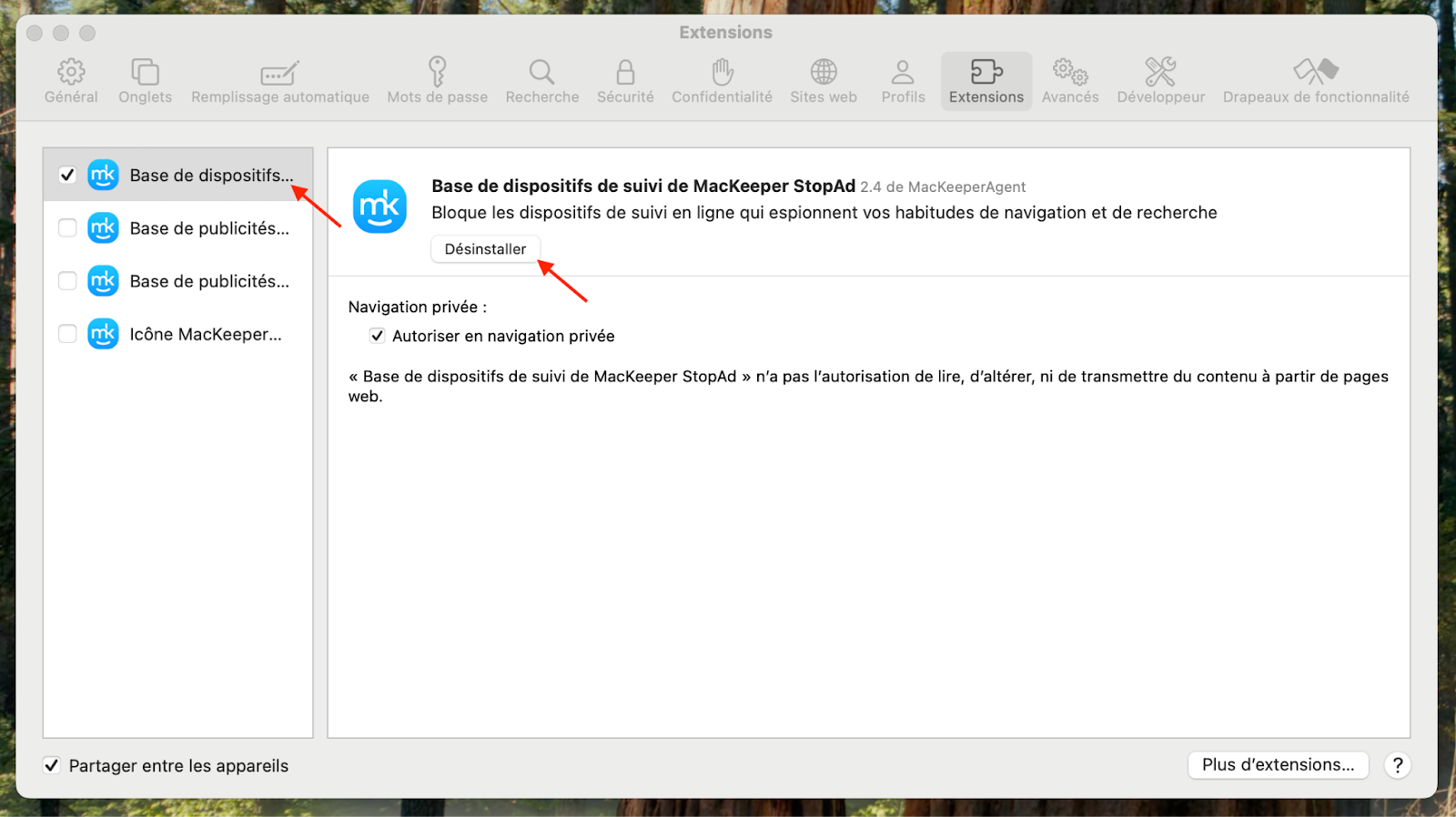Select the Extensions puzzle icon
This screenshot has height=817, width=1456.
coord(986,71)
